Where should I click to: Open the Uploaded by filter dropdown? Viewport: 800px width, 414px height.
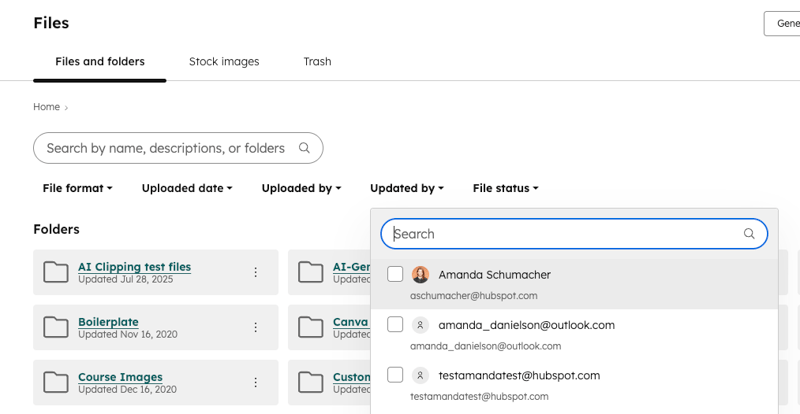[x=302, y=188]
